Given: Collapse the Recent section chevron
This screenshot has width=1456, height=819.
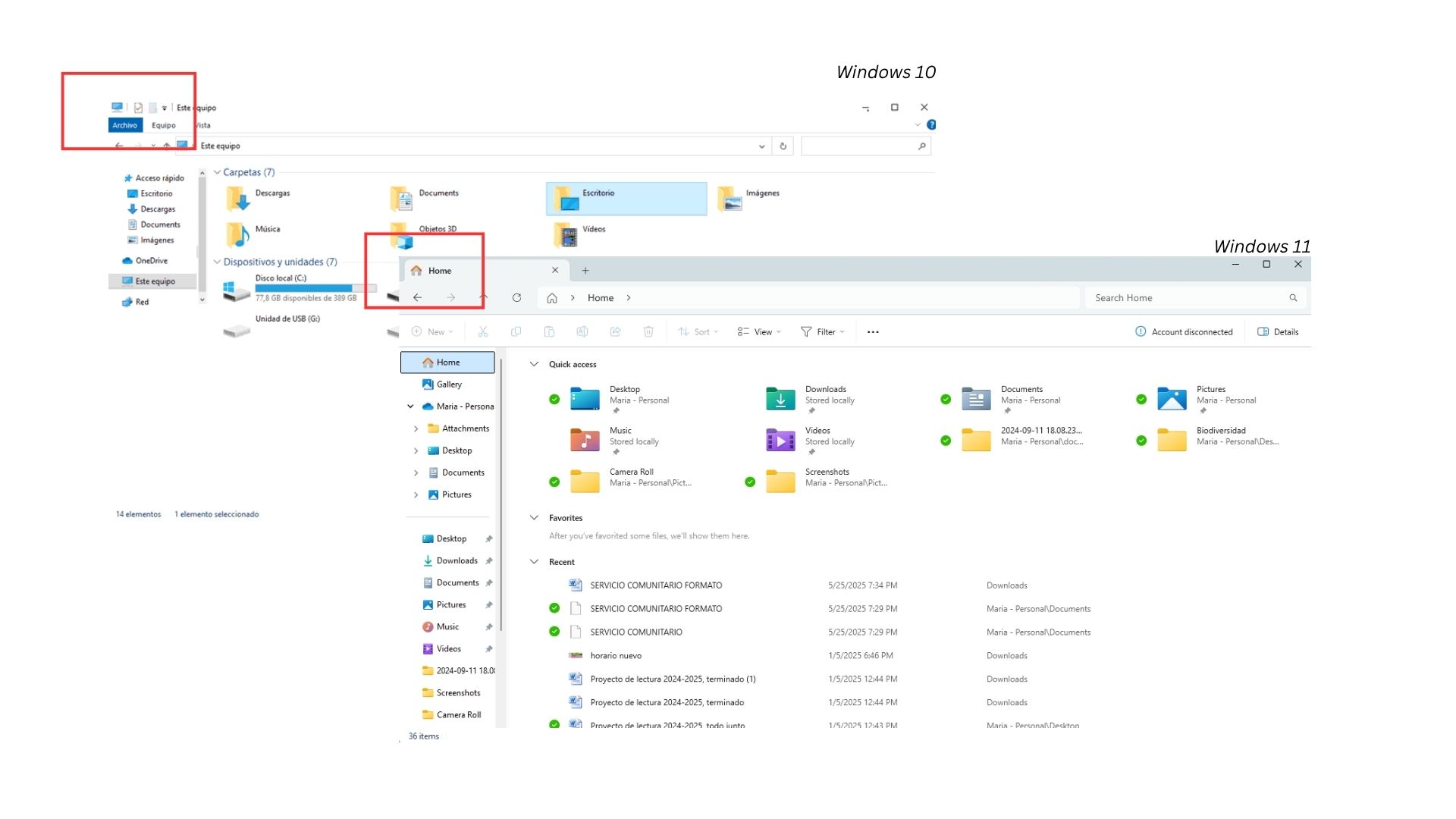Looking at the screenshot, I should 534,562.
